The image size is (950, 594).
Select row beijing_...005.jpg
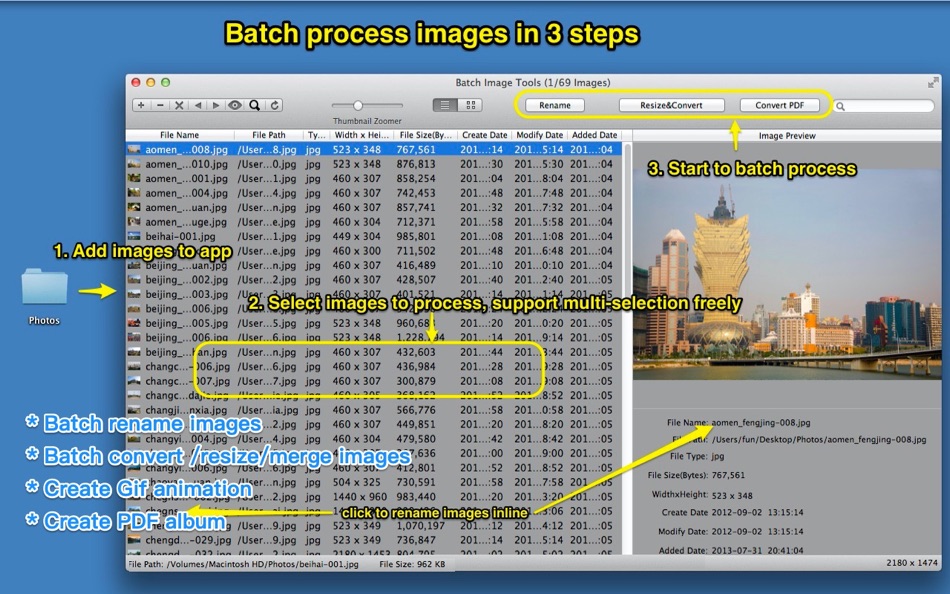pyautogui.click(x=374, y=323)
